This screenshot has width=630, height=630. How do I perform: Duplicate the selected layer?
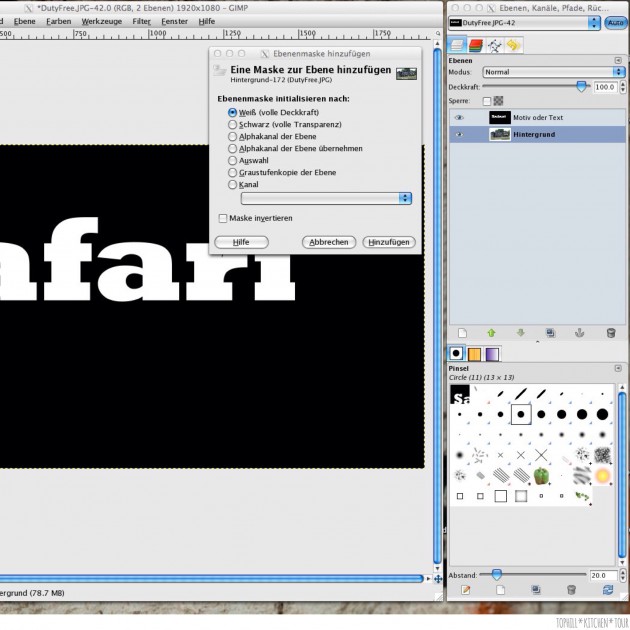(550, 333)
